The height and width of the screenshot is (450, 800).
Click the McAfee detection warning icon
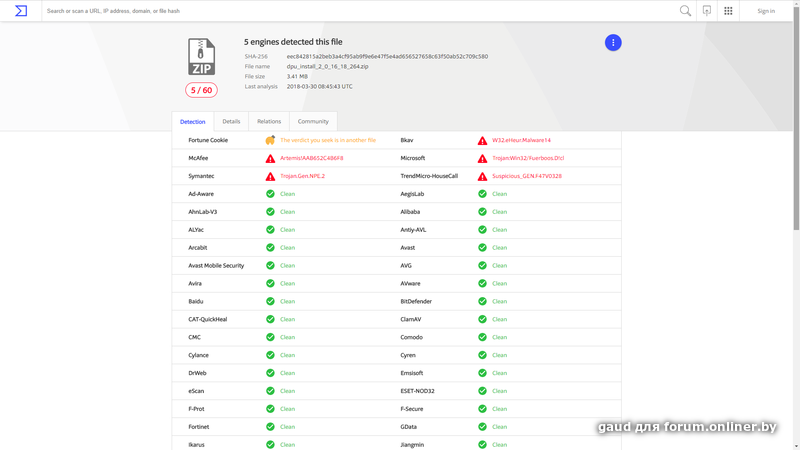[270, 158]
